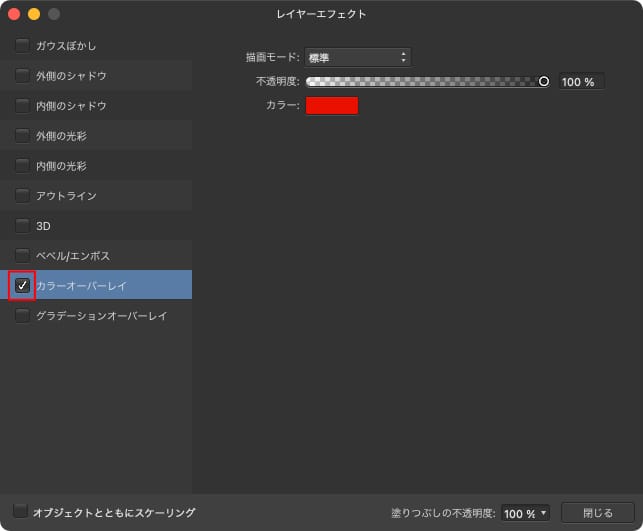Tick the 内側のシャドウ checkbox
This screenshot has width=643, height=531.
tap(22, 105)
